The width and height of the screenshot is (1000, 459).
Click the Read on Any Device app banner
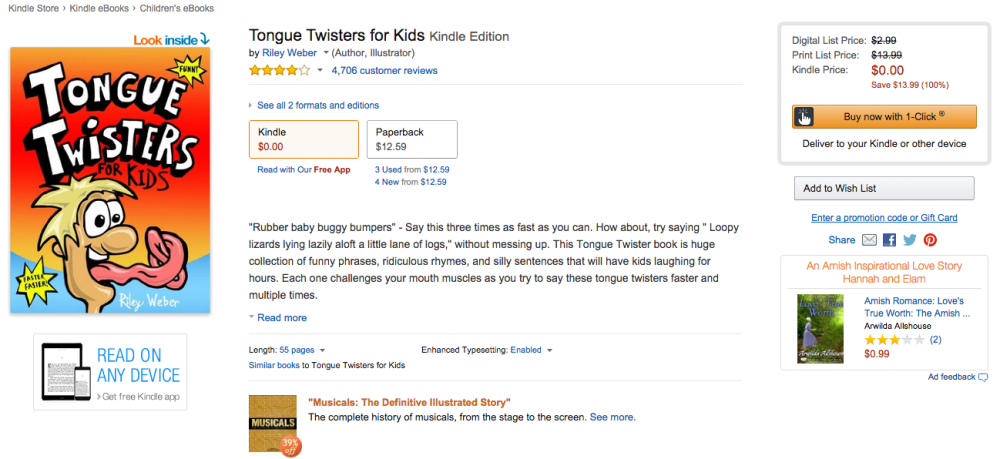(110, 371)
